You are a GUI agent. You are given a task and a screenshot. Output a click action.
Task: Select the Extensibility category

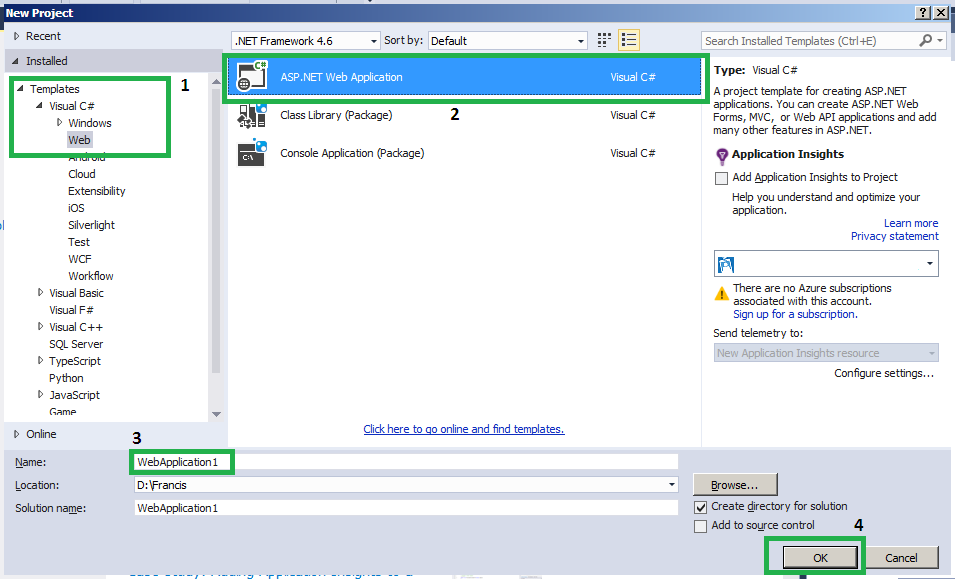click(96, 191)
